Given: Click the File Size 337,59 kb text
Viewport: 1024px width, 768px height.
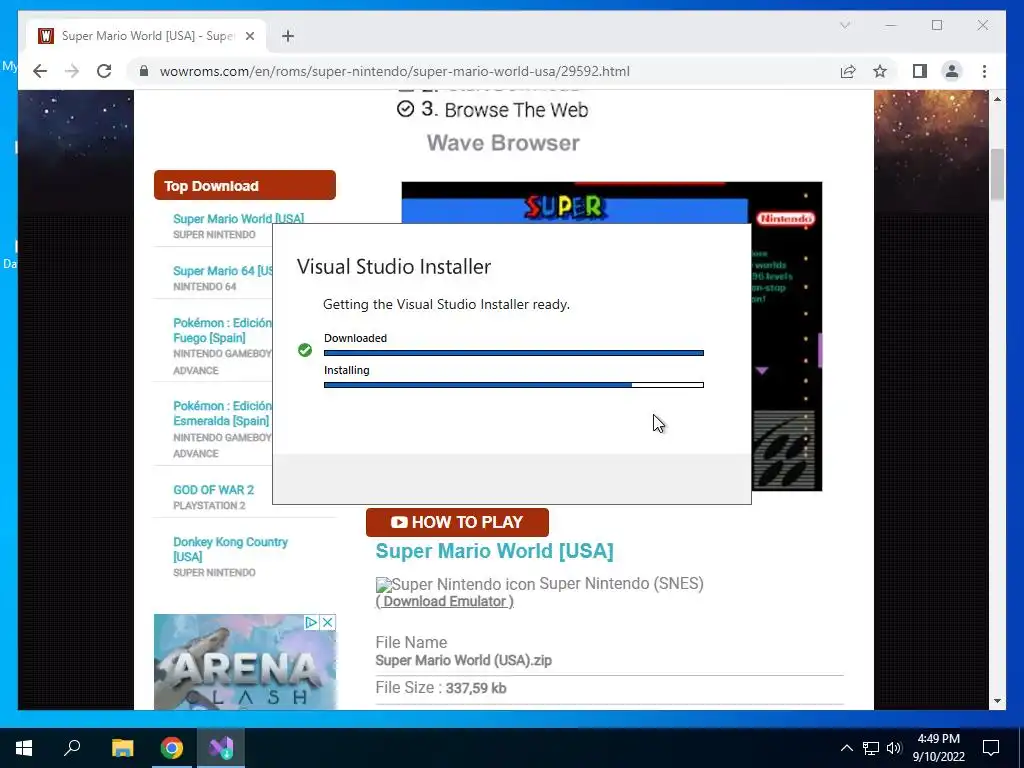Looking at the screenshot, I should coord(441,688).
